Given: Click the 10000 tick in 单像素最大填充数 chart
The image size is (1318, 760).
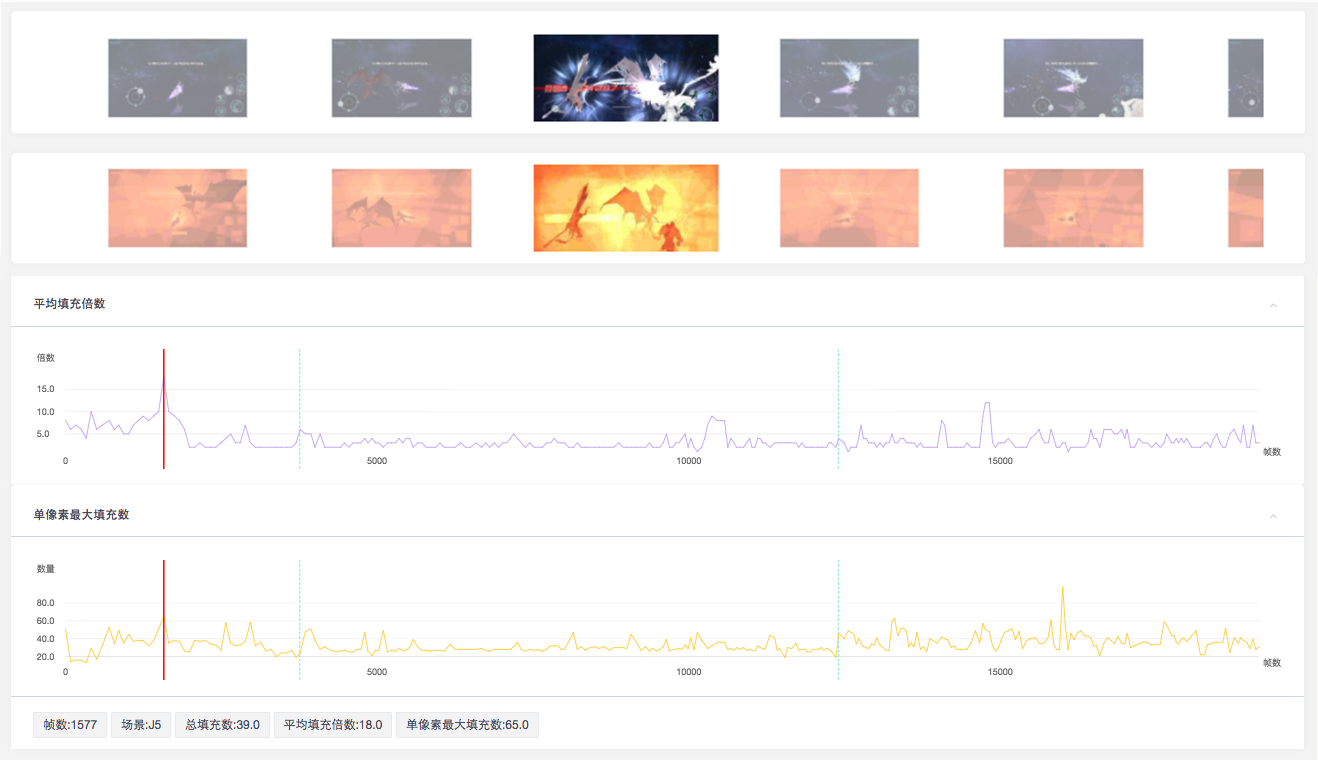Looking at the screenshot, I should click(x=689, y=672).
